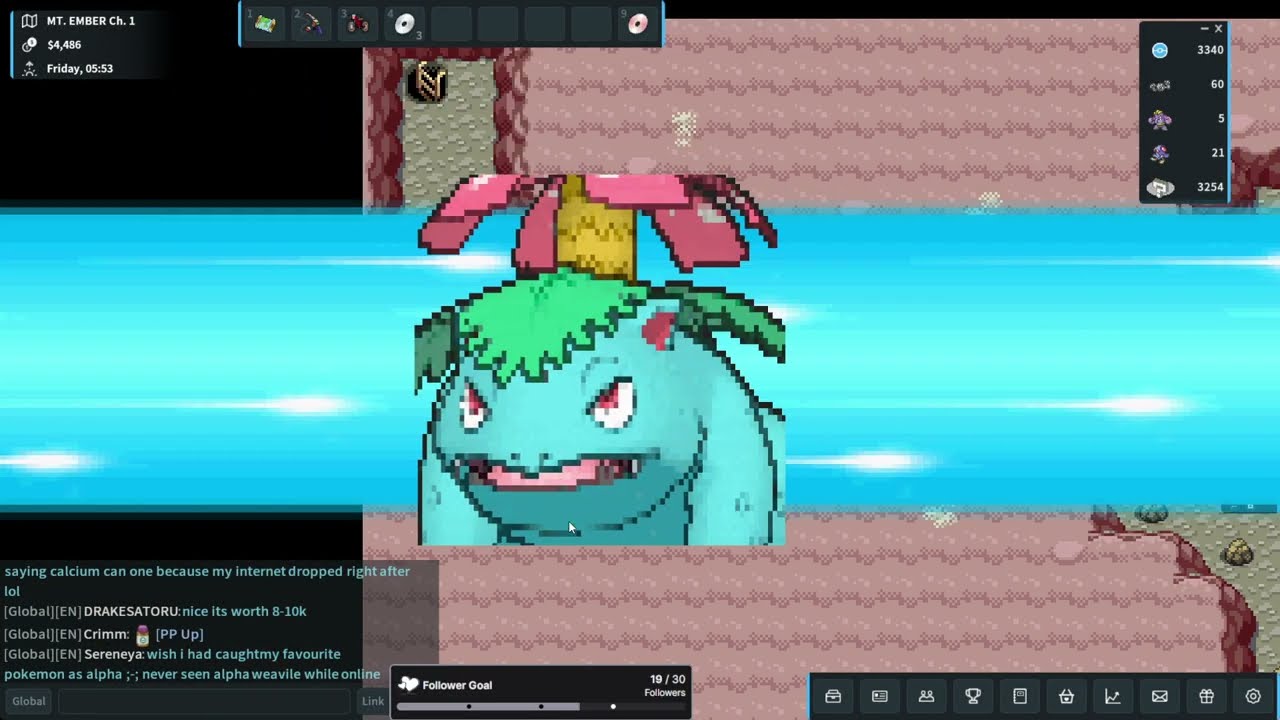
Task: Open the trophy tournaments icon
Action: [973, 696]
